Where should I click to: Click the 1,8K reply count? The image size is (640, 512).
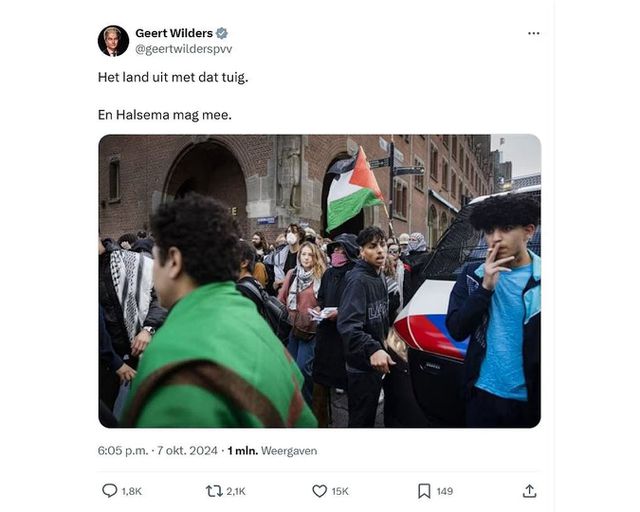click(131, 491)
